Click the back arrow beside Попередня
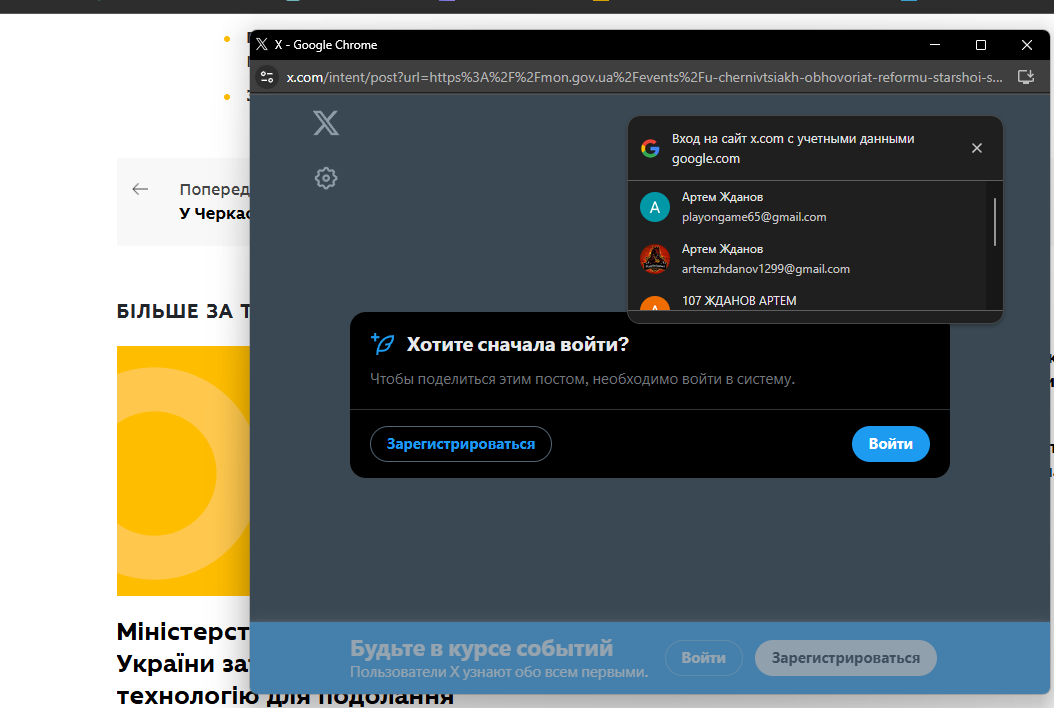This screenshot has width=1054, height=708. [x=140, y=189]
